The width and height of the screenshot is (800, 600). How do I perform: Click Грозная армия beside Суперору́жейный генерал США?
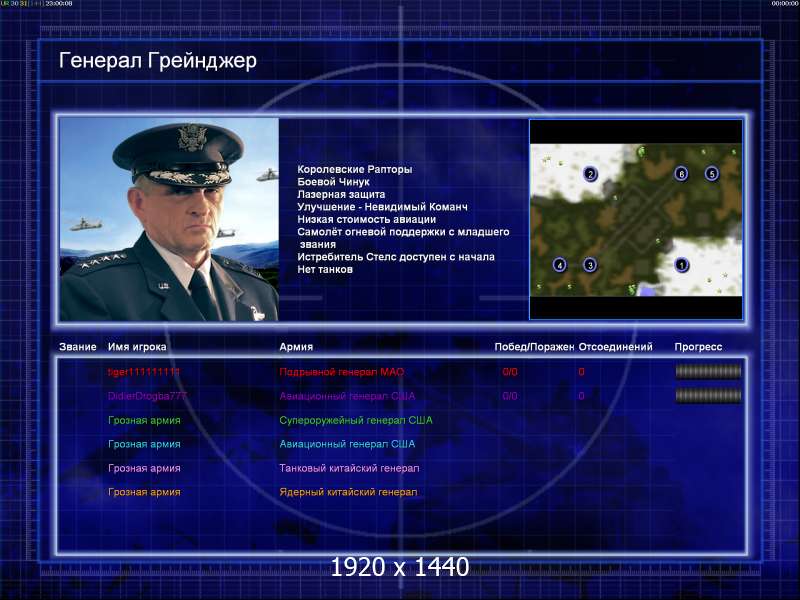click(144, 420)
